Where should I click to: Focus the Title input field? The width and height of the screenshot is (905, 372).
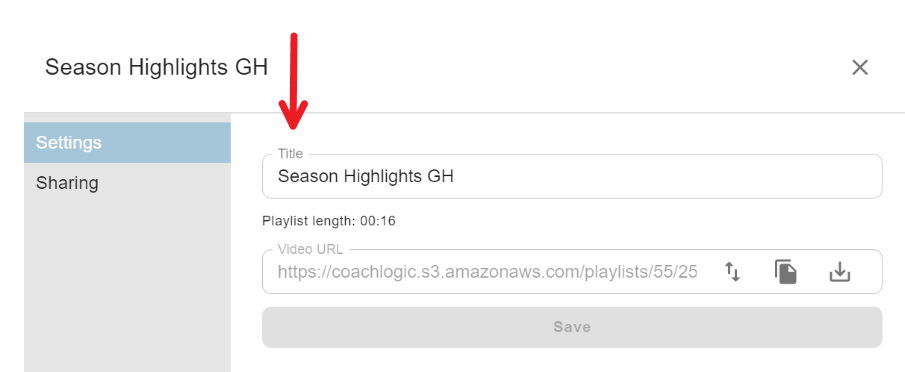572,176
